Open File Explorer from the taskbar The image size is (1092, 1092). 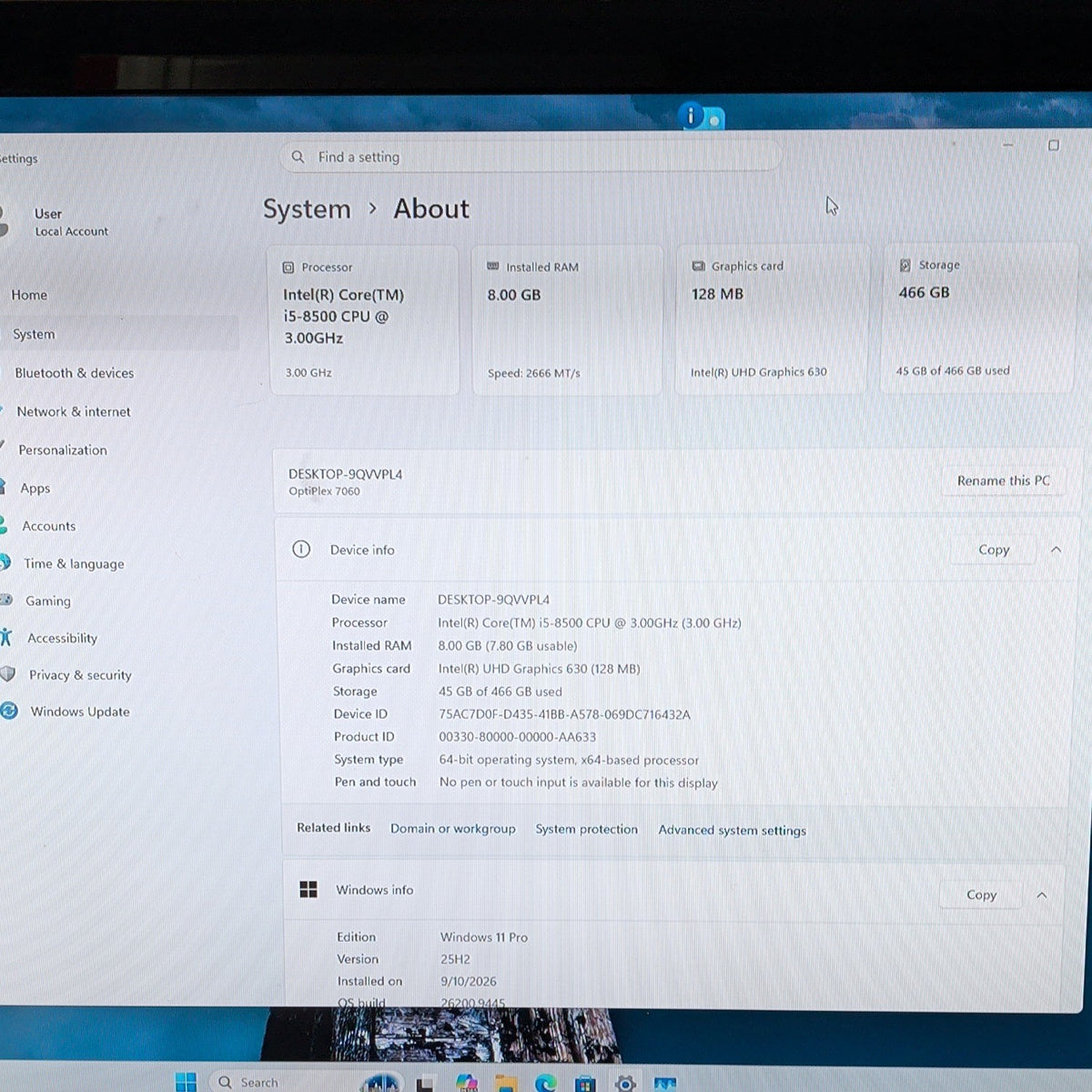pos(506,1083)
